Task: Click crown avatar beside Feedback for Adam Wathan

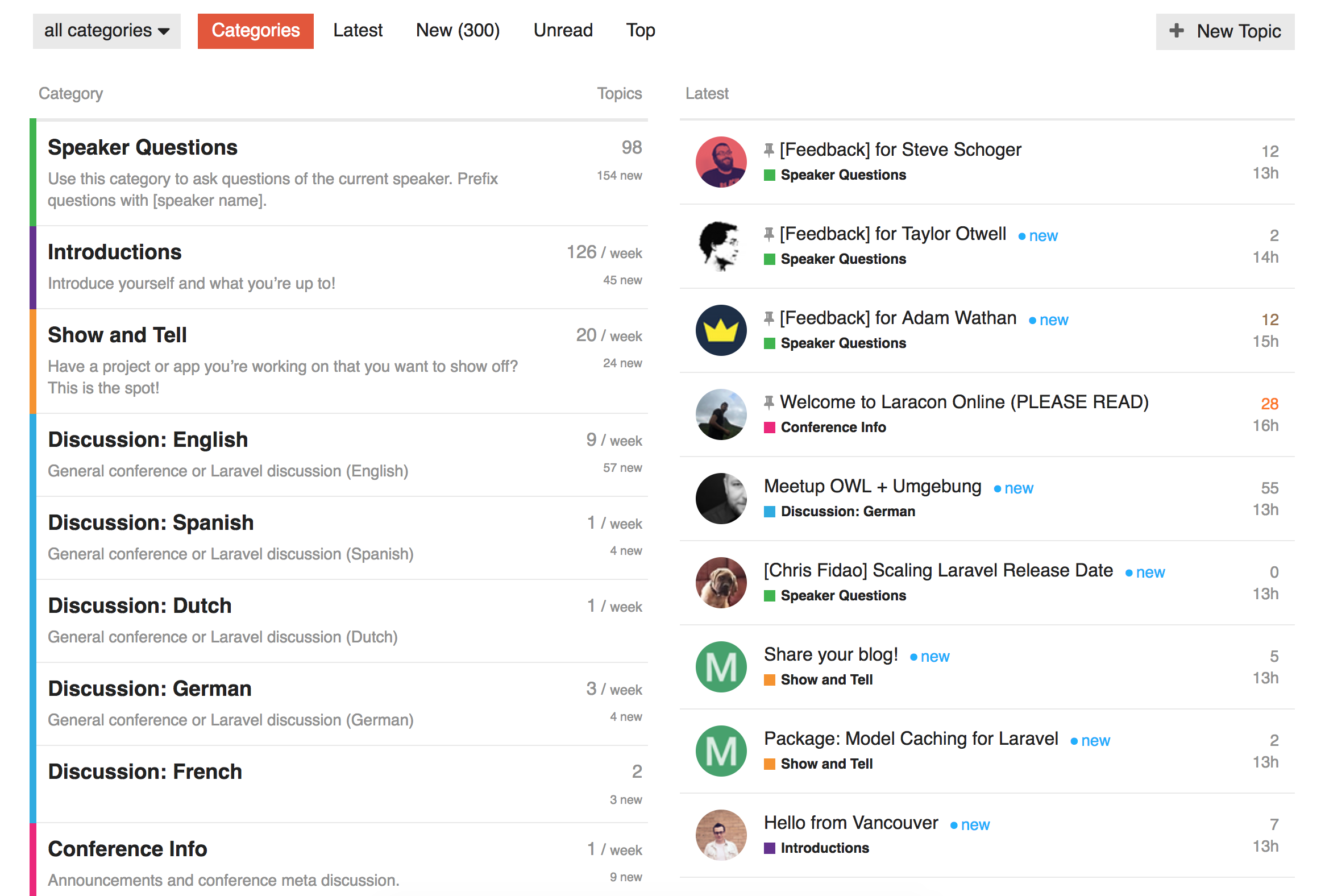Action: [721, 330]
